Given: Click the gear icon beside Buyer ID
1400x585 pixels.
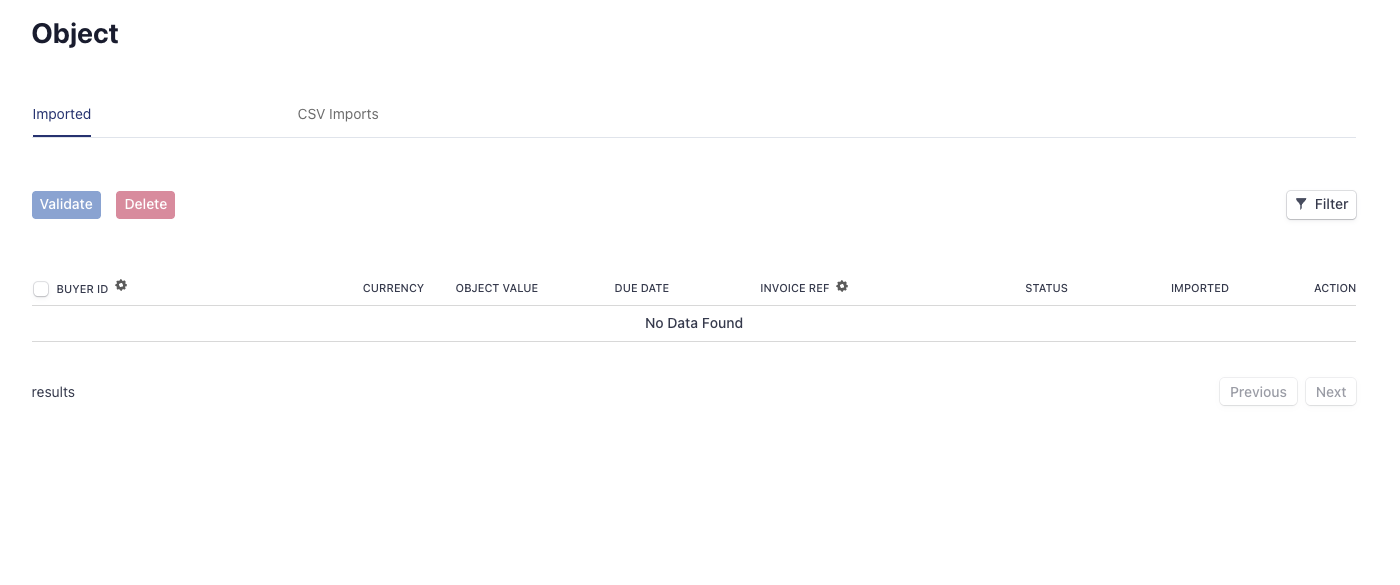Looking at the screenshot, I should 121,286.
